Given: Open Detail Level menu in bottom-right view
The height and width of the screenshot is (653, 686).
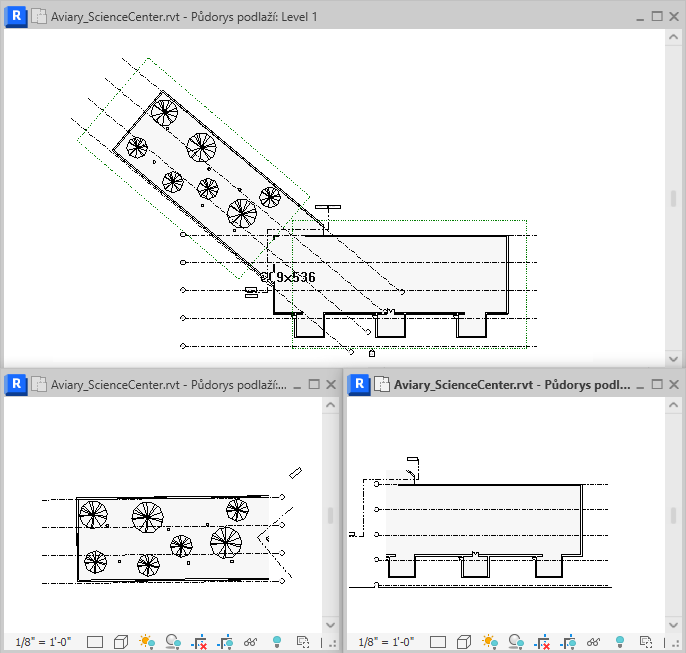Looking at the screenshot, I should [x=438, y=642].
